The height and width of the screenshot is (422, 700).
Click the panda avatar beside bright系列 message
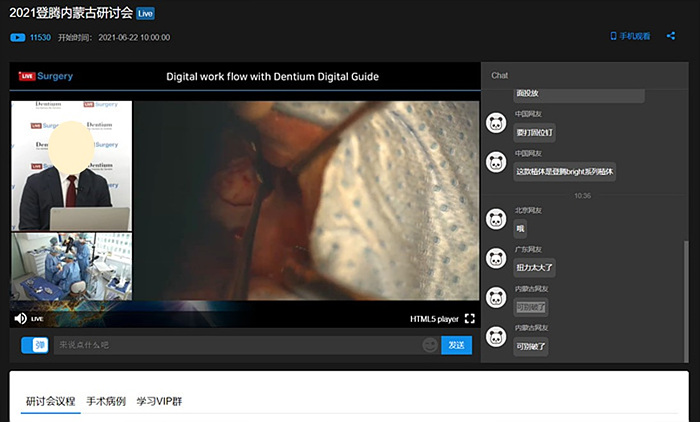496,162
